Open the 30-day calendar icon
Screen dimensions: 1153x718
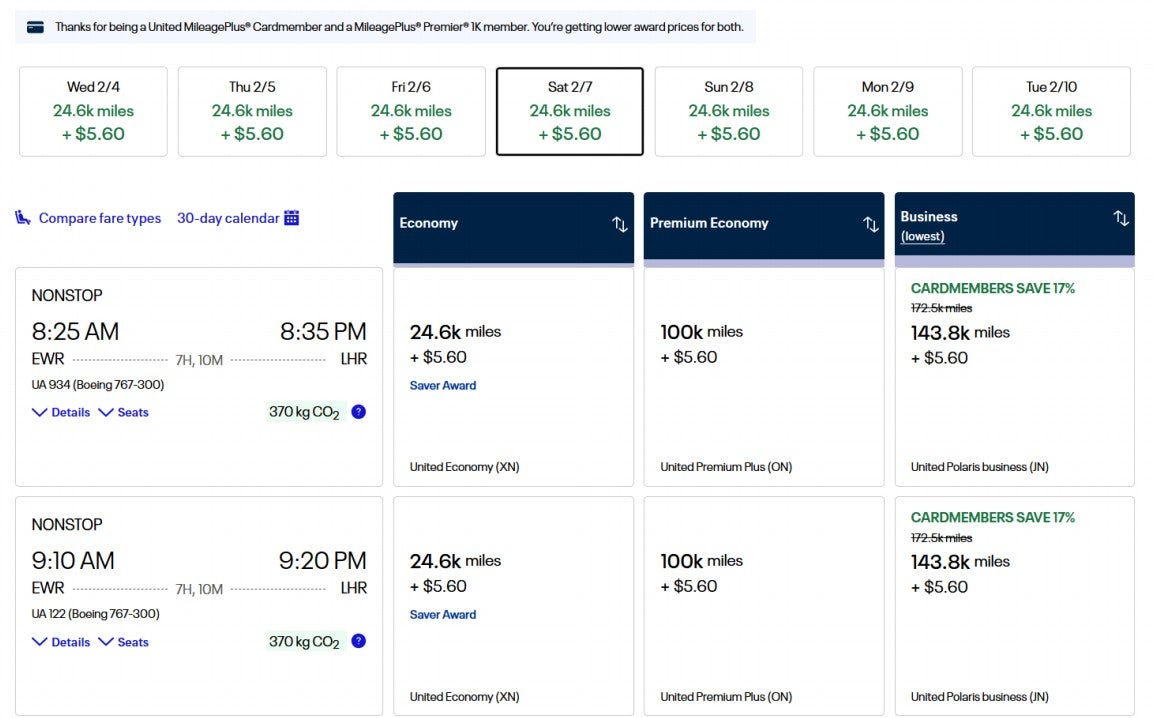point(290,217)
